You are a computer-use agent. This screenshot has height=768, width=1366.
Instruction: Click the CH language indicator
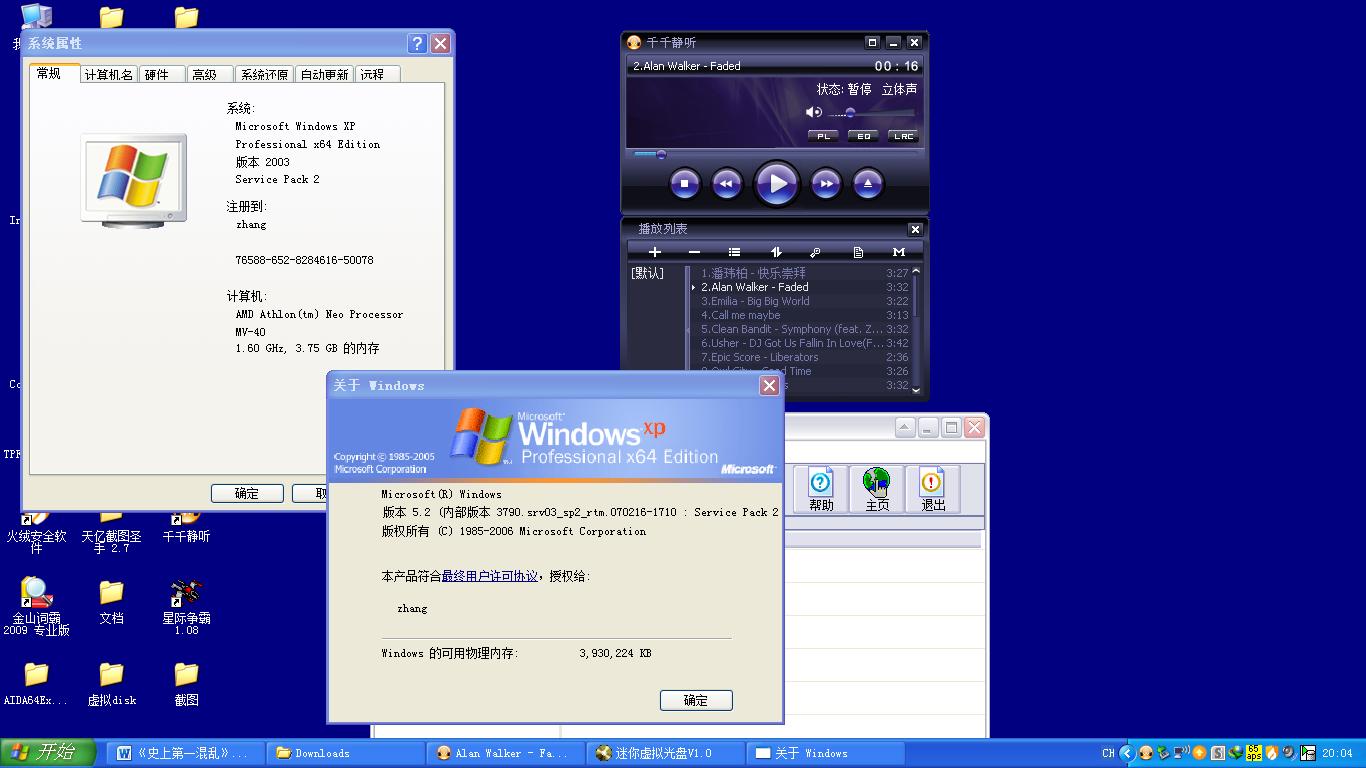pos(1108,753)
